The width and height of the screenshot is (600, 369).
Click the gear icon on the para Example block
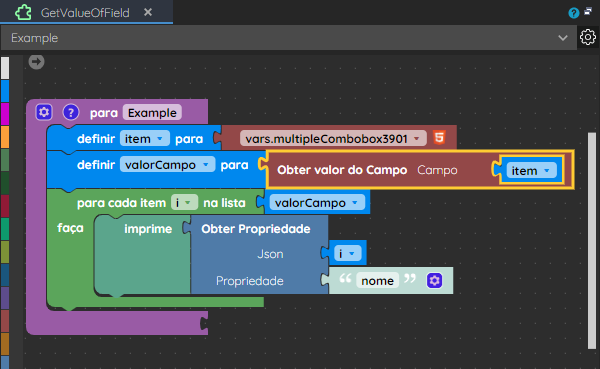pos(44,112)
